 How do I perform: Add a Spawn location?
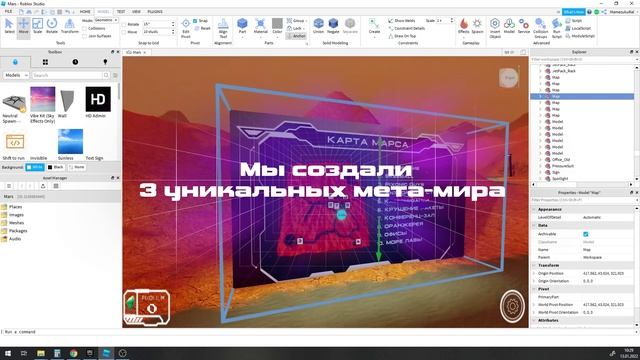(477, 26)
